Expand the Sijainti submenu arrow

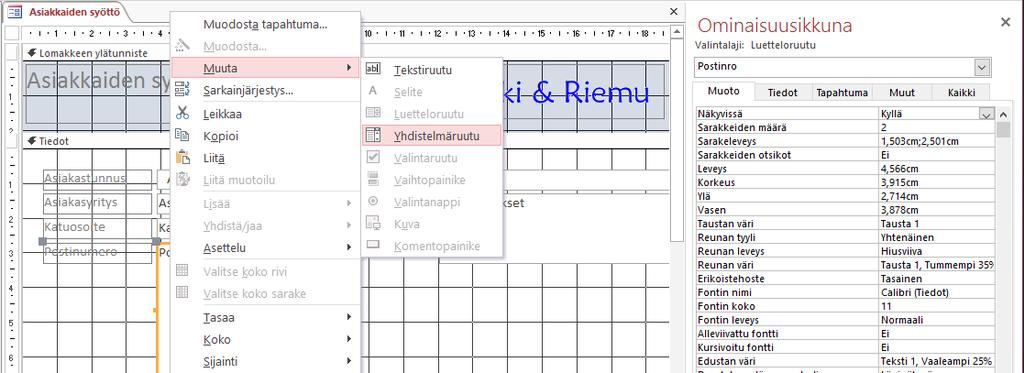pyautogui.click(x=349, y=361)
